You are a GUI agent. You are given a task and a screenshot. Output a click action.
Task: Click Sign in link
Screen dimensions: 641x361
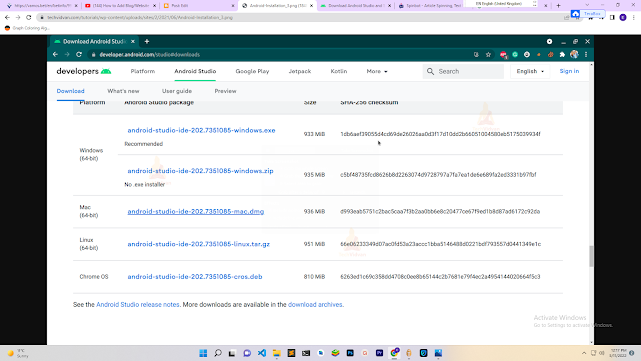tap(569, 71)
